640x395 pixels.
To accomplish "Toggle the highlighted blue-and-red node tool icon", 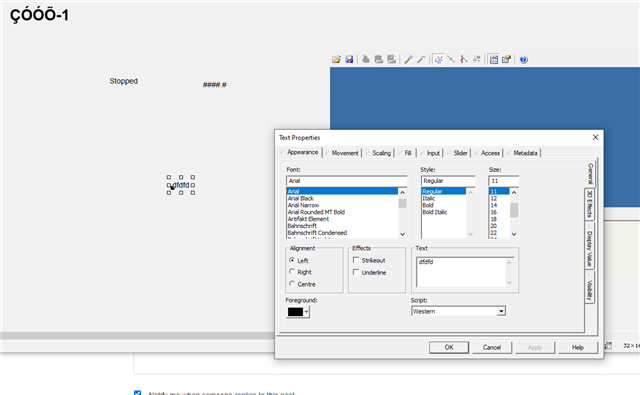I will [438, 60].
